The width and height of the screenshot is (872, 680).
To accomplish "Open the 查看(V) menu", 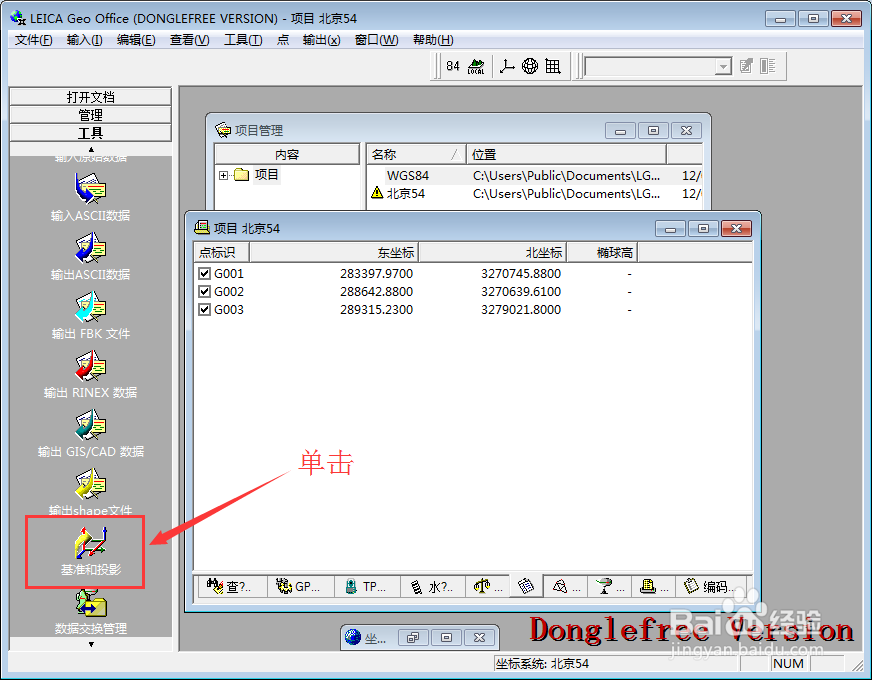I will click(x=189, y=40).
